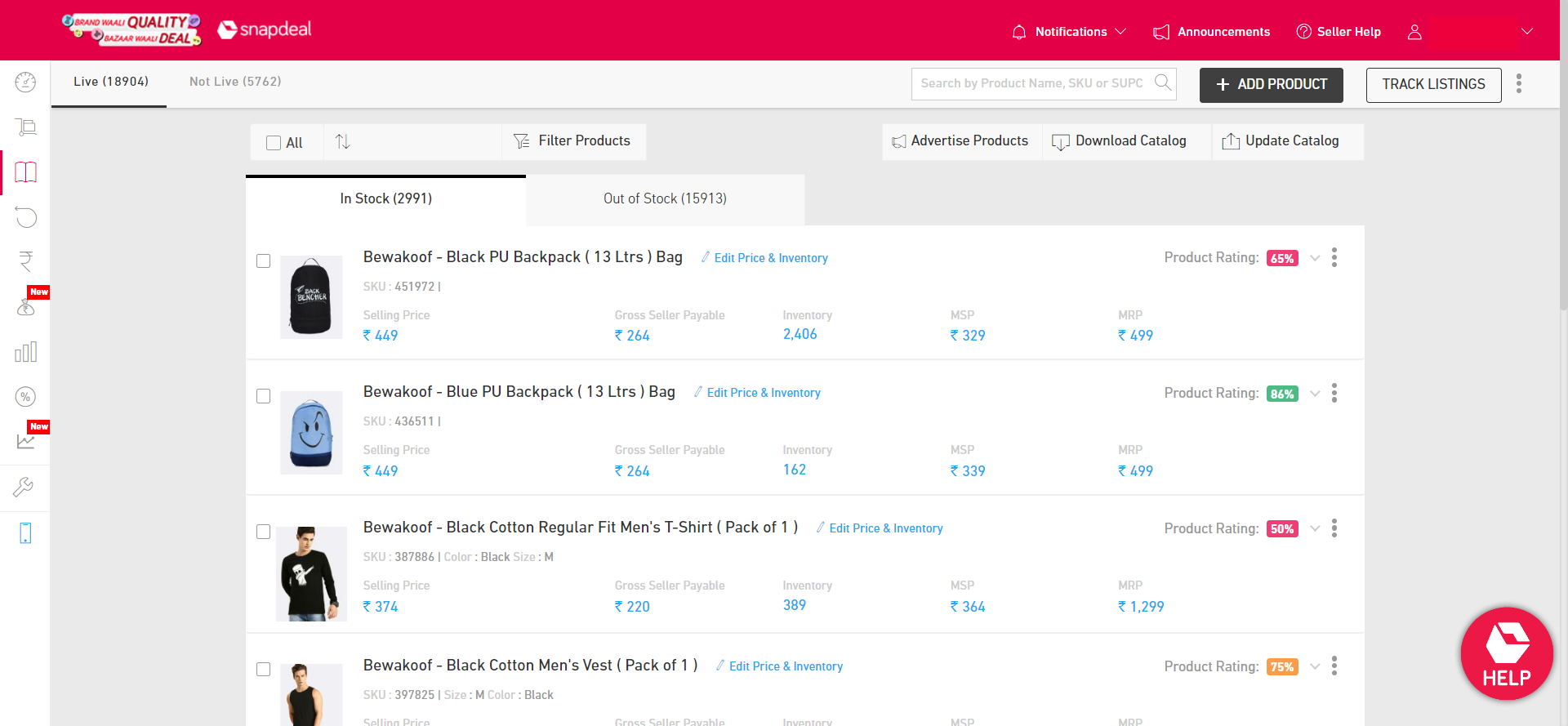
Task: Click the search magnifier icon
Action: pos(1163,82)
